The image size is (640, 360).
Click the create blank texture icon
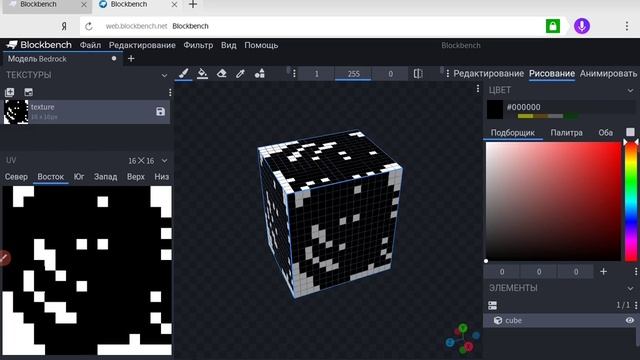pos(9,92)
